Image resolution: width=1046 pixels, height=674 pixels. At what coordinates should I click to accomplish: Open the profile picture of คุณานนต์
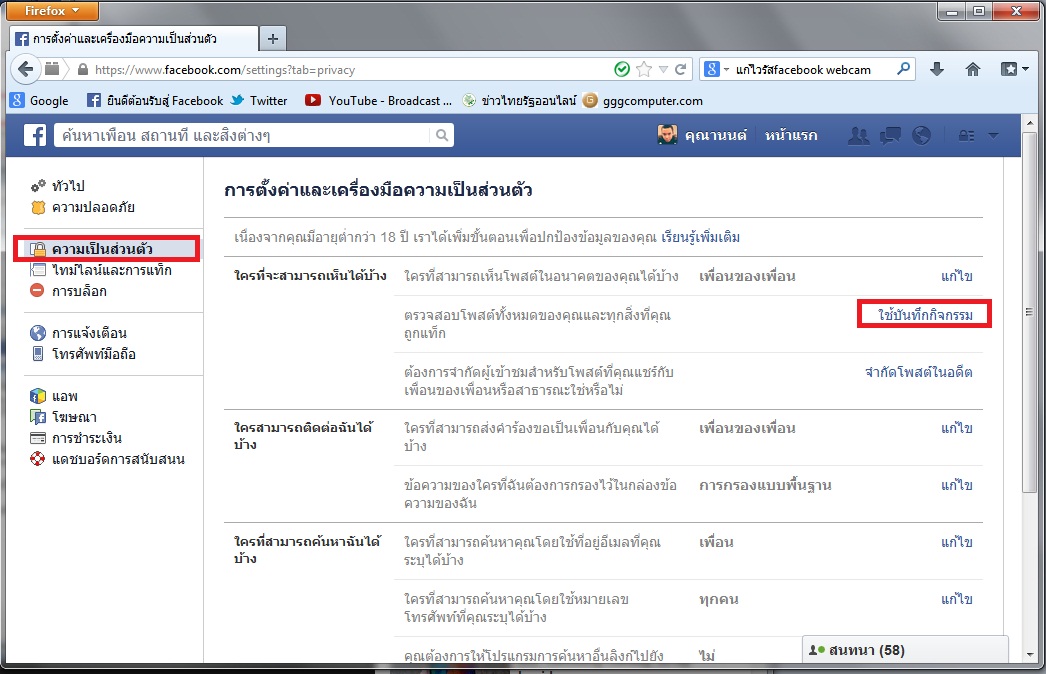[667, 135]
